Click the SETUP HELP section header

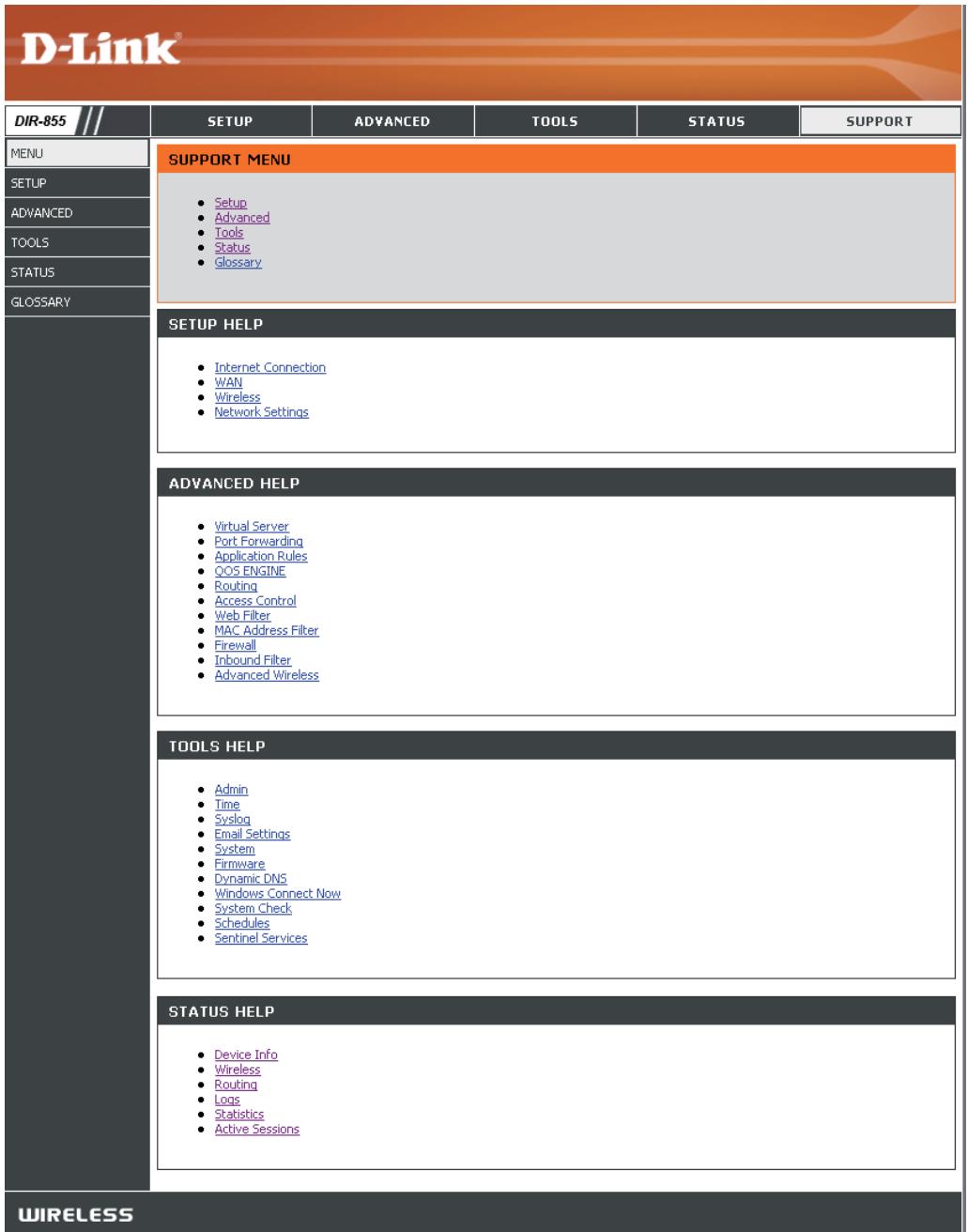(x=556, y=324)
